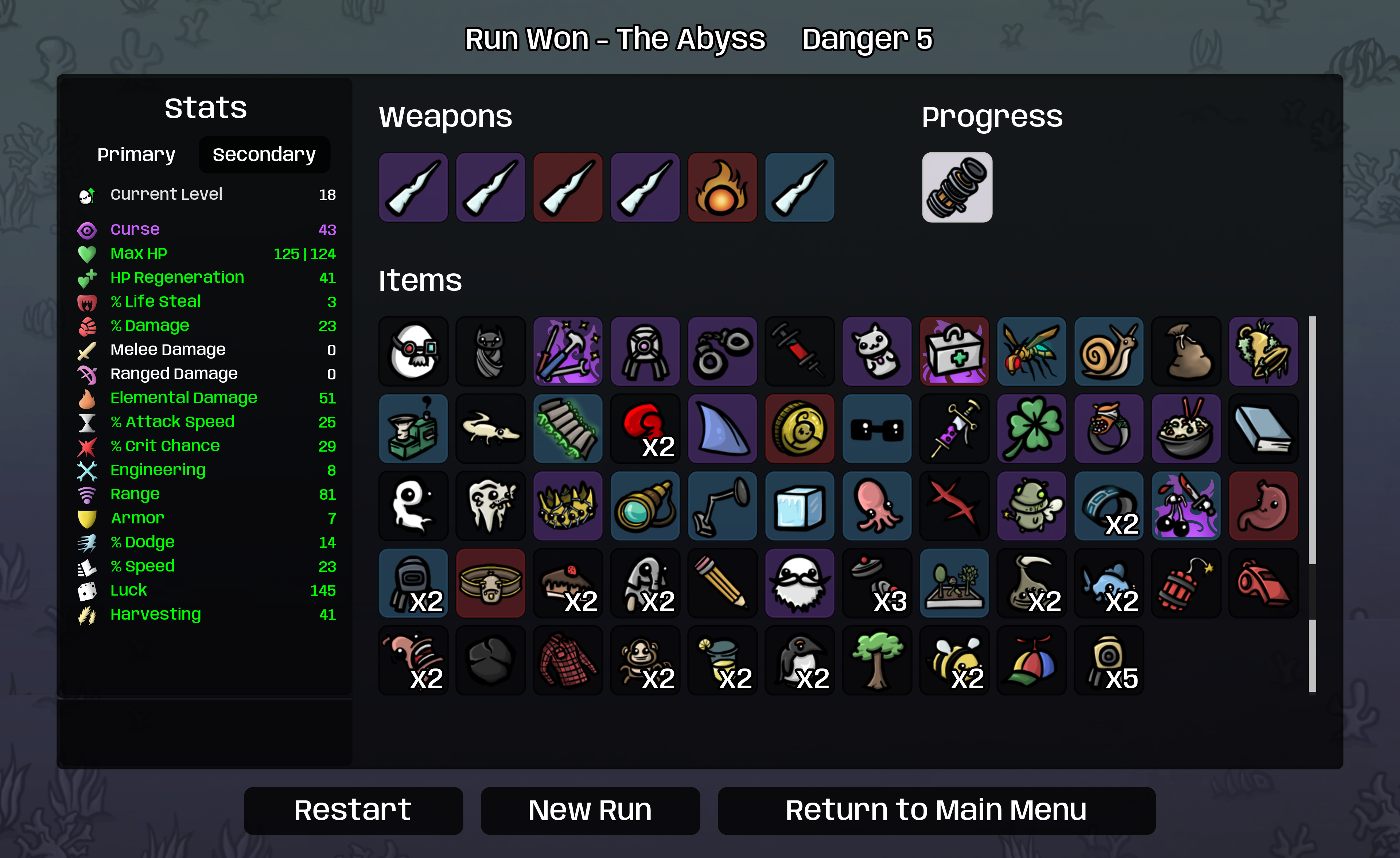Image resolution: width=1400 pixels, height=858 pixels.
Task: Open the Progress unlocked item thumbnail
Action: pos(957,187)
